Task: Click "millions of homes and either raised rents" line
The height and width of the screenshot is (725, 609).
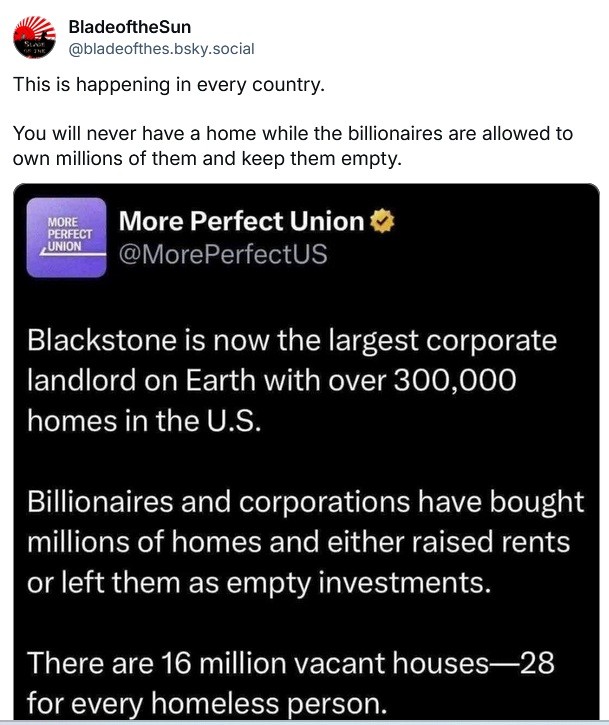Action: (298, 541)
